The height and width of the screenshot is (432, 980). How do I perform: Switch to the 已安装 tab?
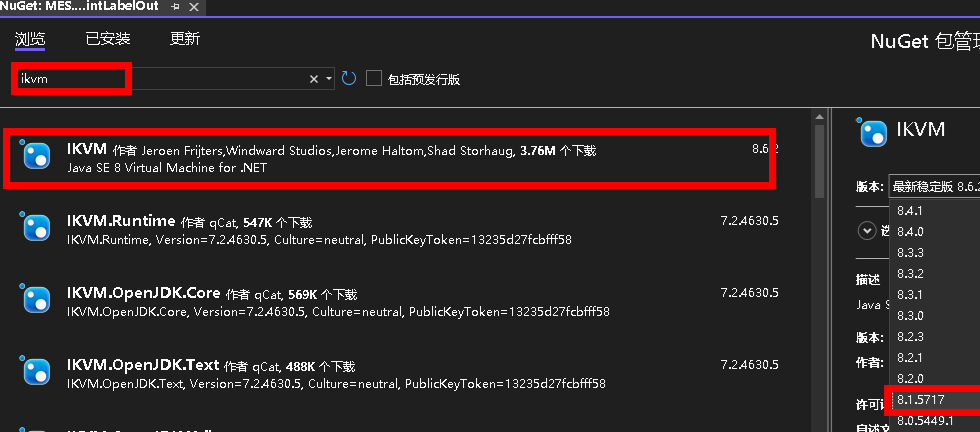(x=108, y=39)
